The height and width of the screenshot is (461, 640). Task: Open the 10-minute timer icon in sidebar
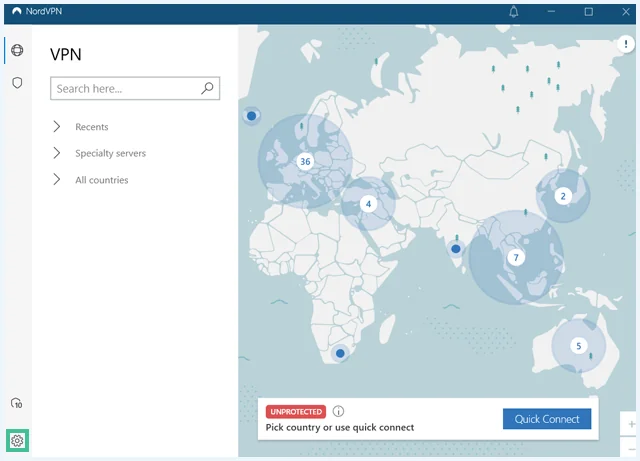click(17, 403)
